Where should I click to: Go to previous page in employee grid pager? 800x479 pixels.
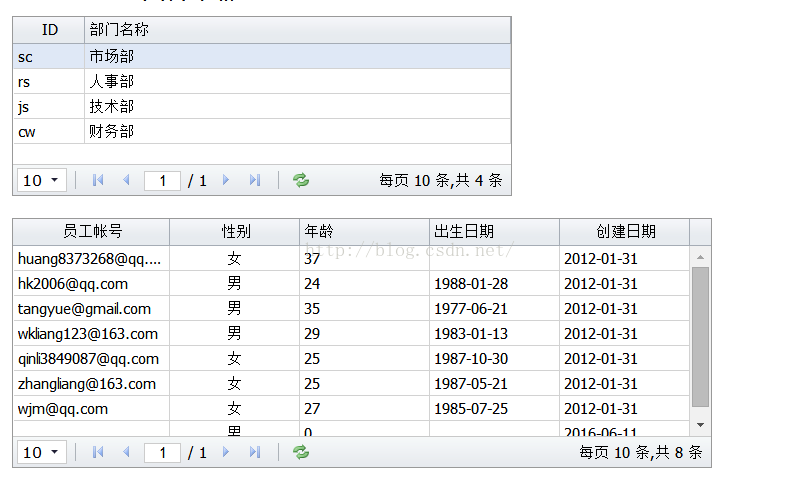[127, 452]
